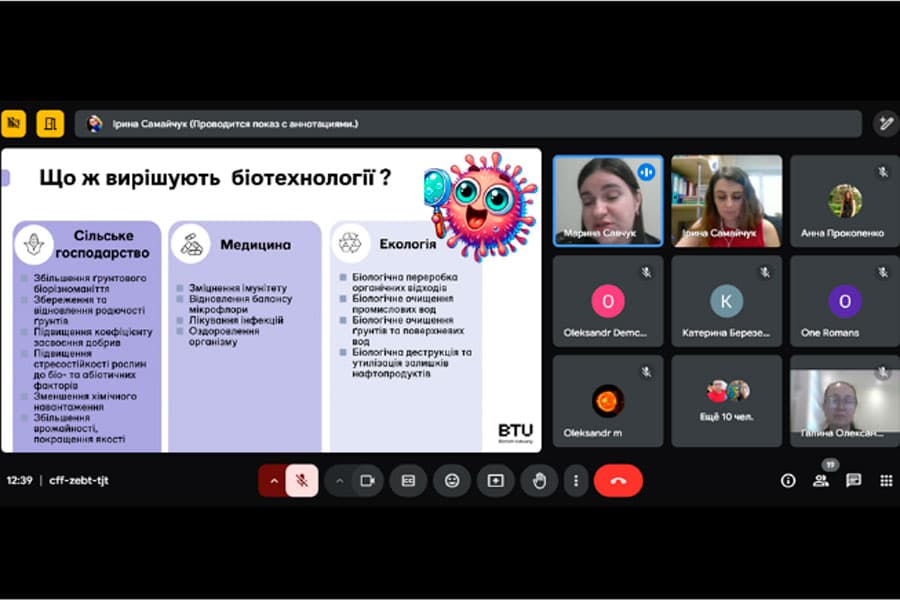This screenshot has height=600, width=900.
Task: Open the three-dot more options menu
Action: coord(576,481)
